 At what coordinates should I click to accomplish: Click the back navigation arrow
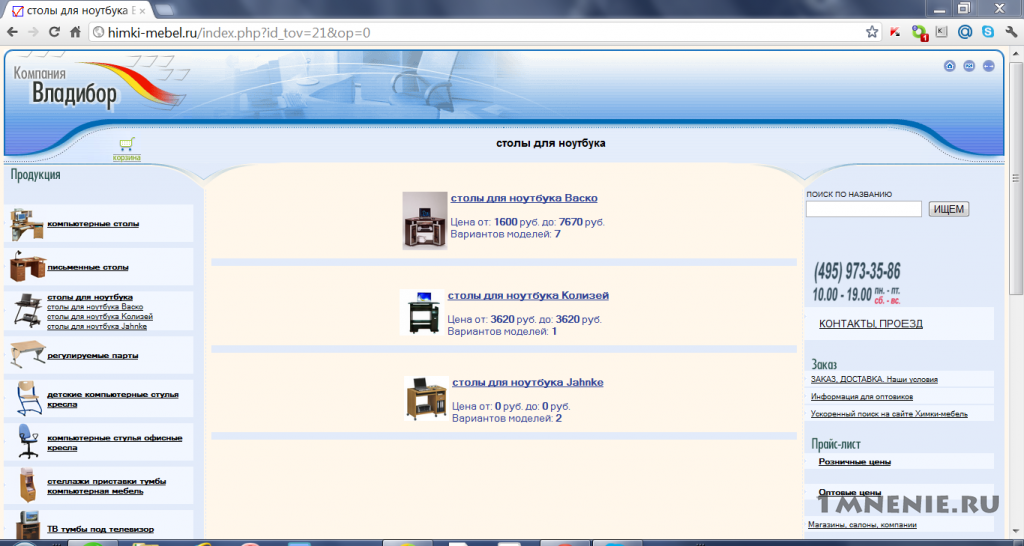tap(13, 32)
